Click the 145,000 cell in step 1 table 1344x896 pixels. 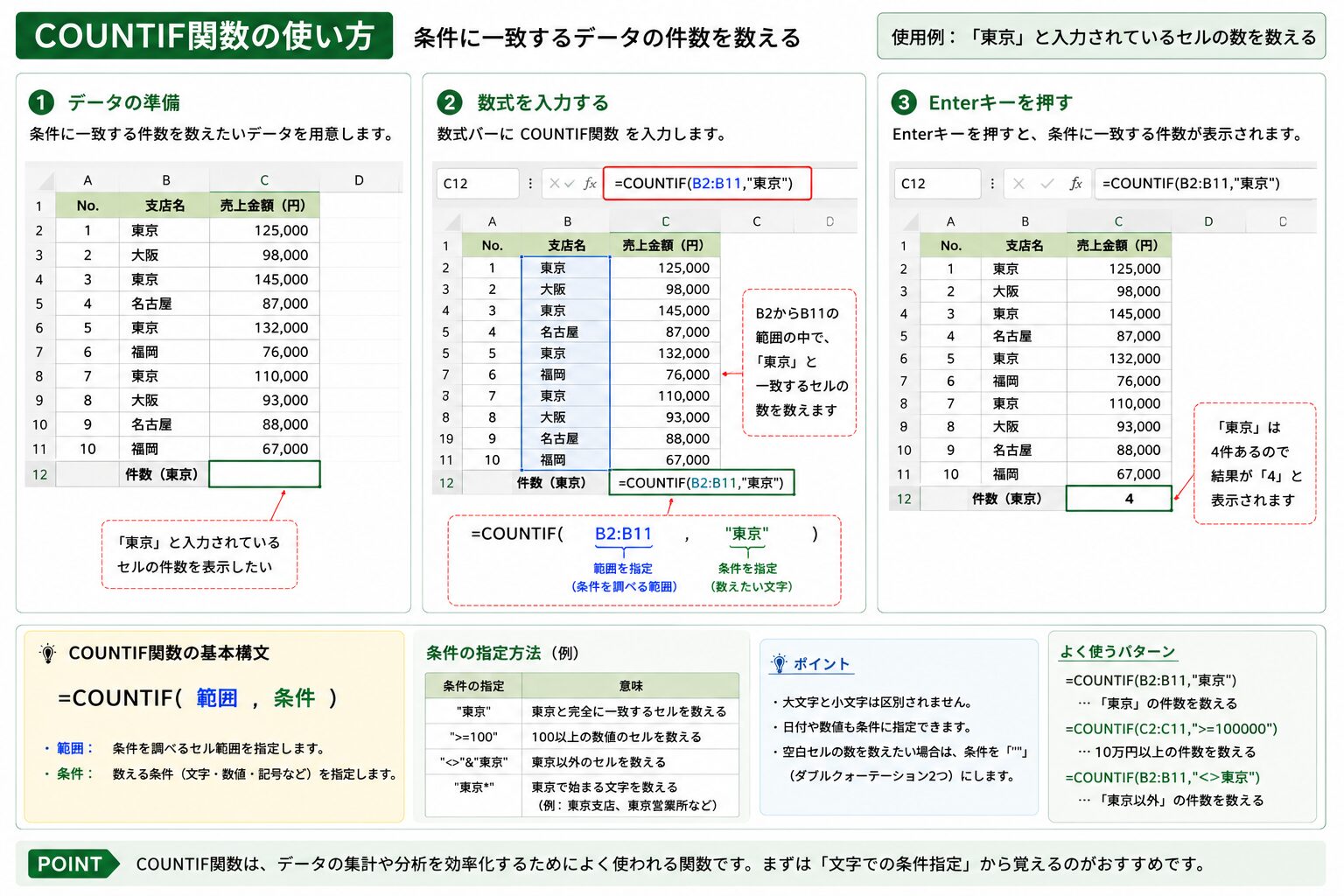(x=264, y=279)
